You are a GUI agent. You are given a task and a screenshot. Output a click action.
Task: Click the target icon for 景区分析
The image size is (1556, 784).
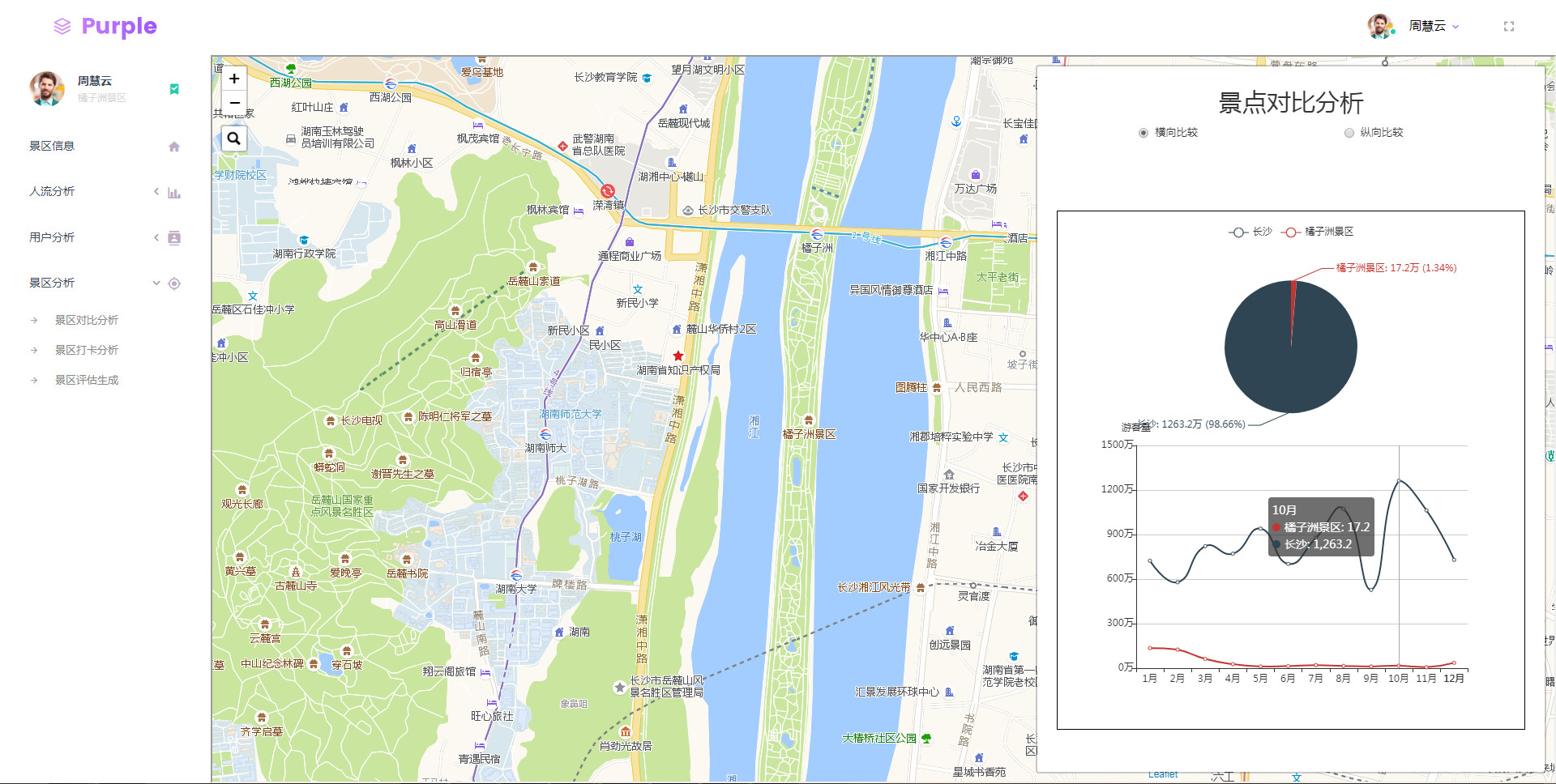(174, 283)
